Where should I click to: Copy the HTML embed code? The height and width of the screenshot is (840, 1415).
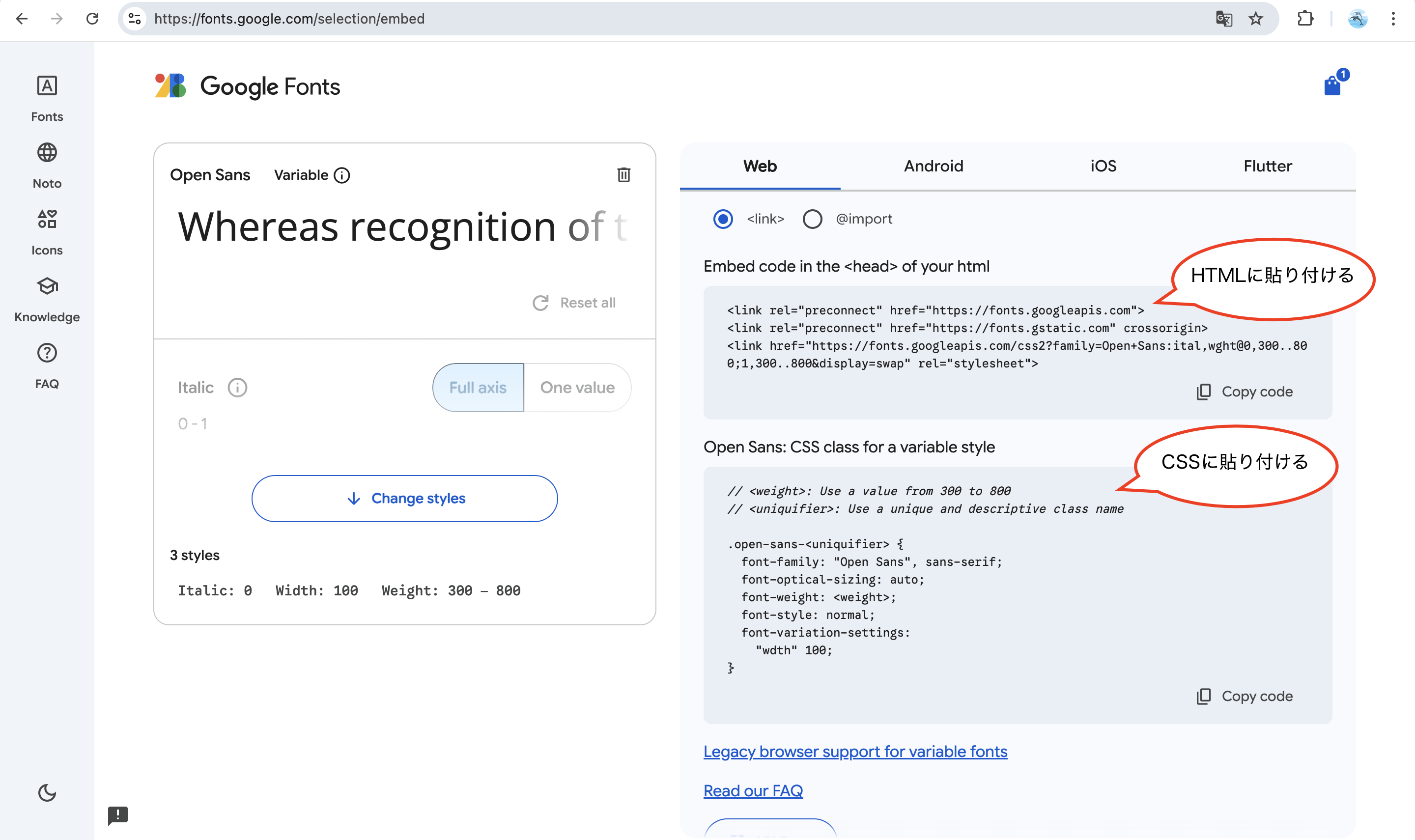coord(1245,392)
